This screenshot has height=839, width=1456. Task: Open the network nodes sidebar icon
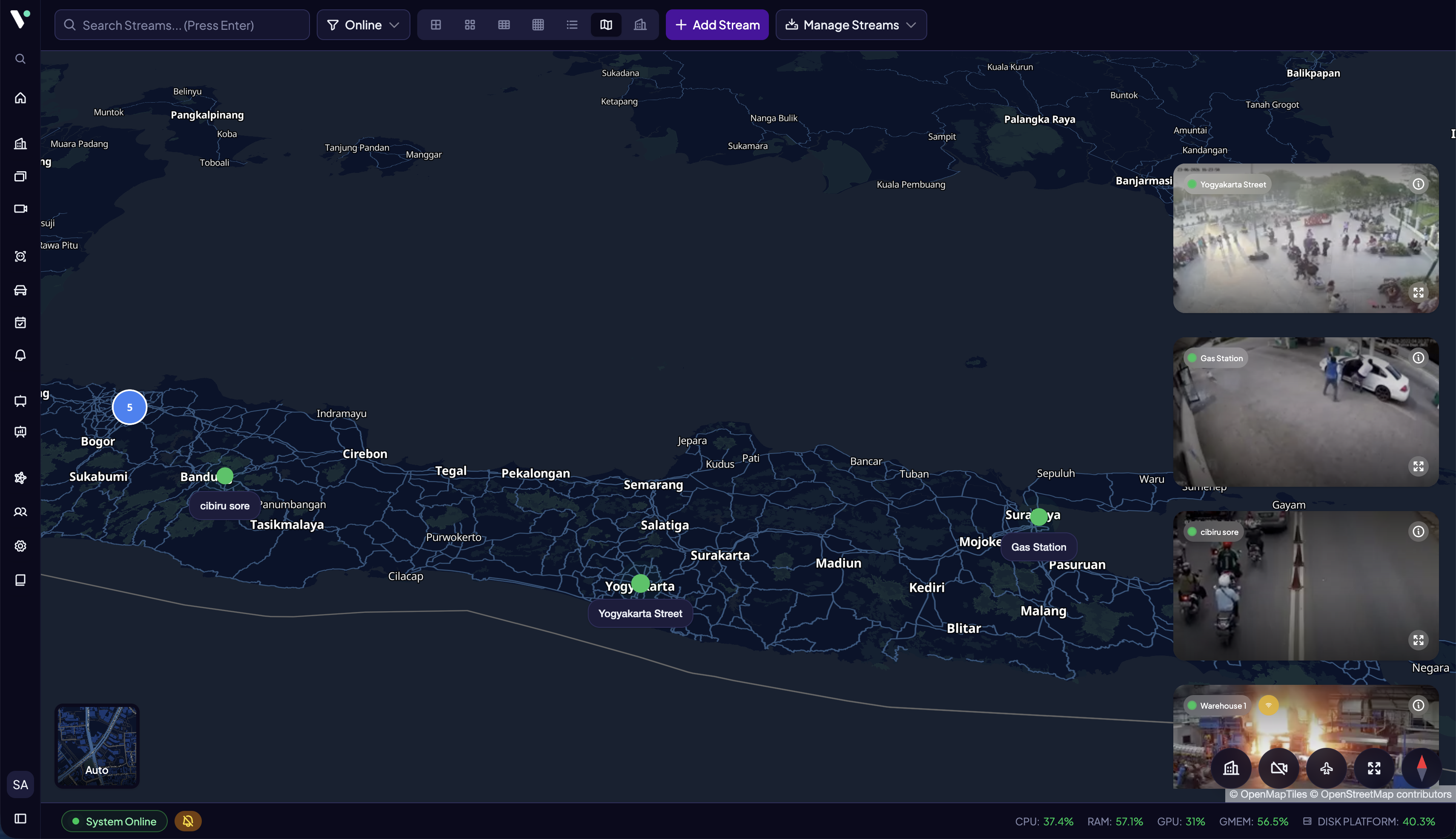(20, 478)
